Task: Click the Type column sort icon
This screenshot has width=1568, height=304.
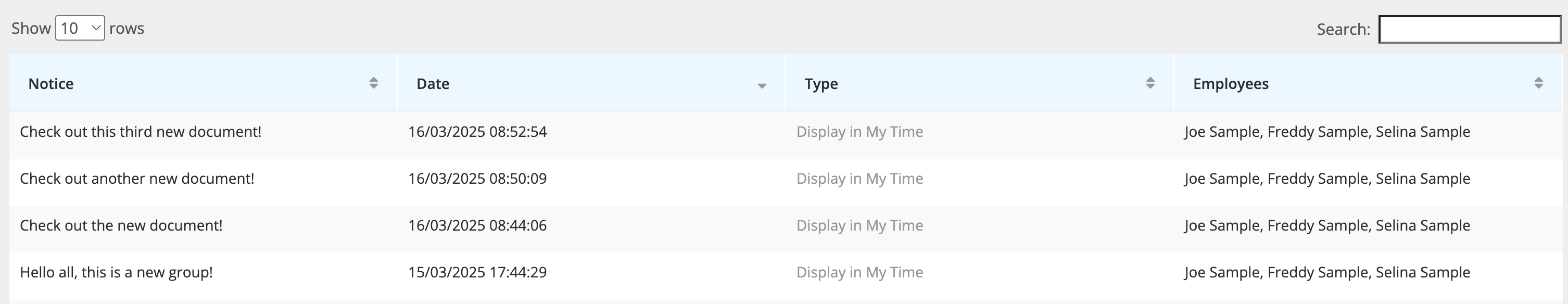Action: click(x=1150, y=83)
